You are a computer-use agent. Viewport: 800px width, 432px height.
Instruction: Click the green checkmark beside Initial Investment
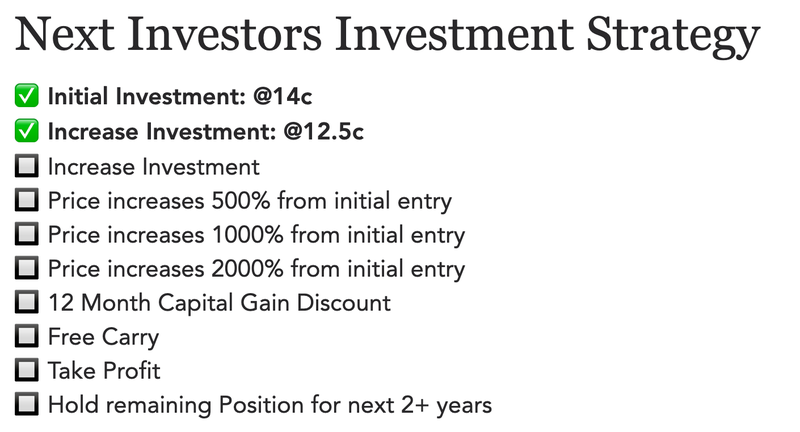[27, 96]
